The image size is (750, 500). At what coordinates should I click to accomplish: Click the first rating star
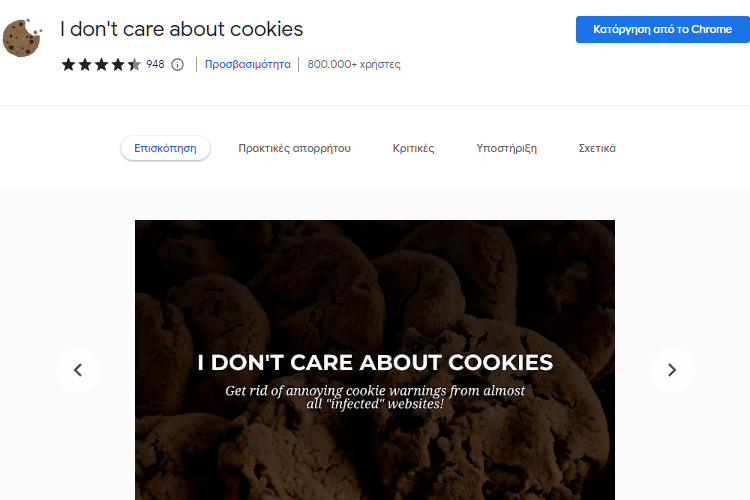coord(68,64)
